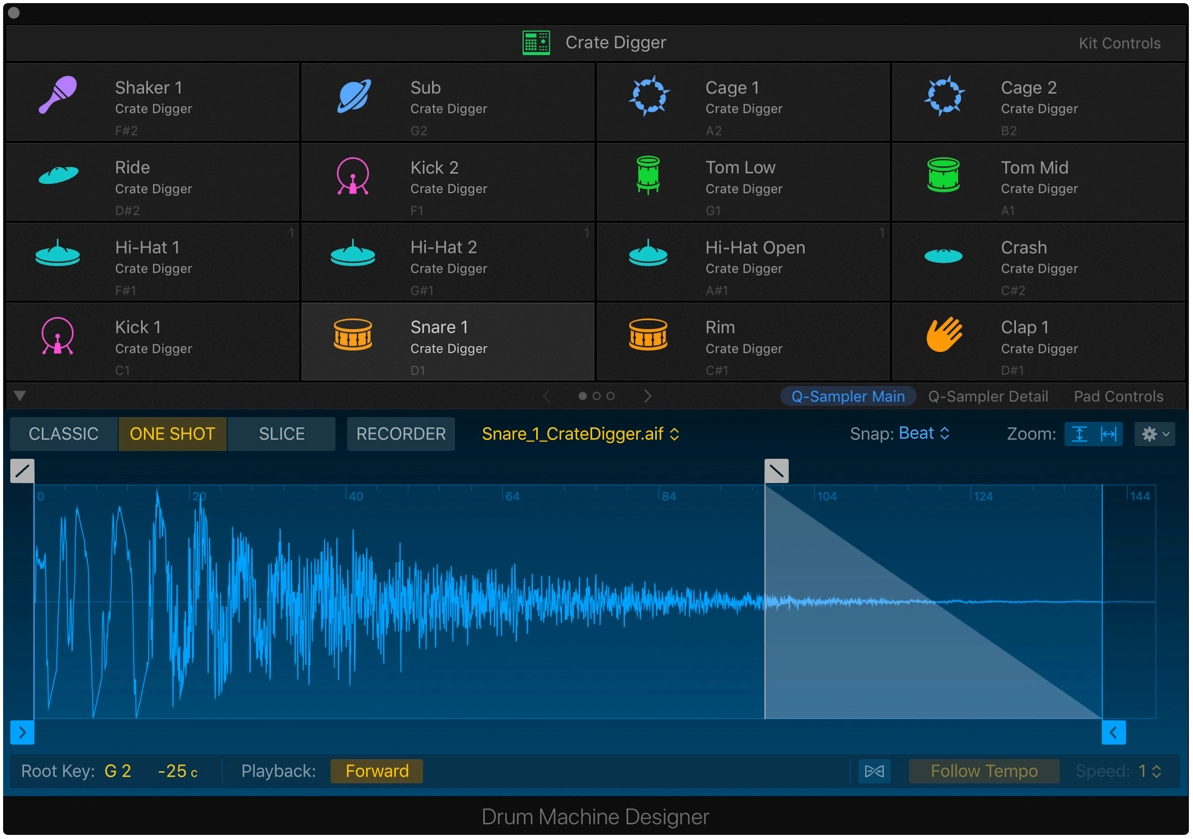Switch to Pad Controls tab
The width and height of the screenshot is (1193, 839).
[1118, 396]
